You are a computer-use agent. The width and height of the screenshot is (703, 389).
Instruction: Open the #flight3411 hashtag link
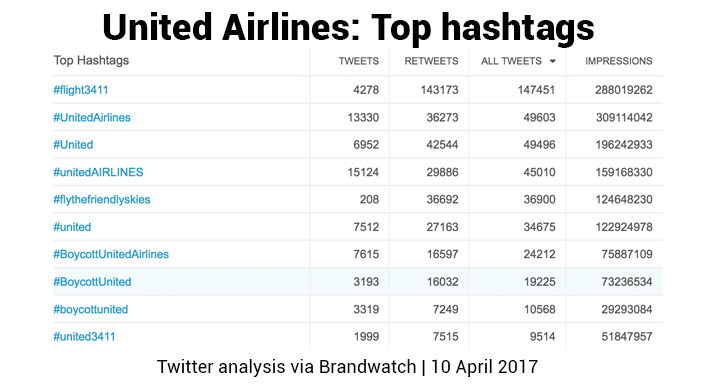(x=81, y=90)
